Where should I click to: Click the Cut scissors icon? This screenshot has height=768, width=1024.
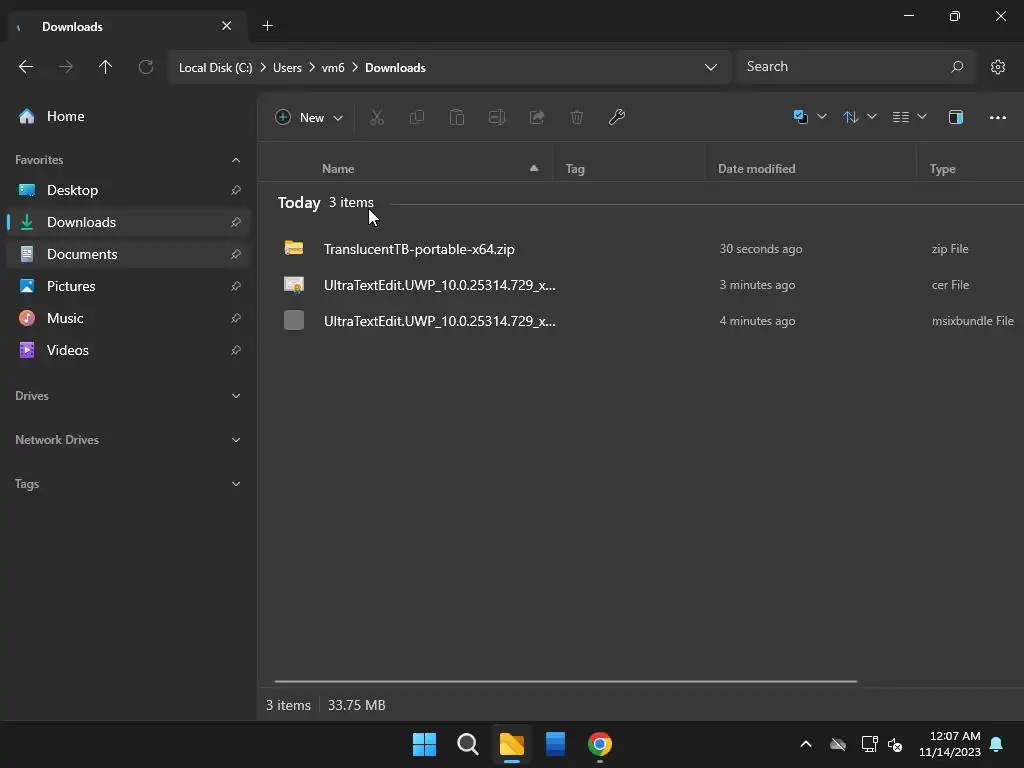point(377,117)
